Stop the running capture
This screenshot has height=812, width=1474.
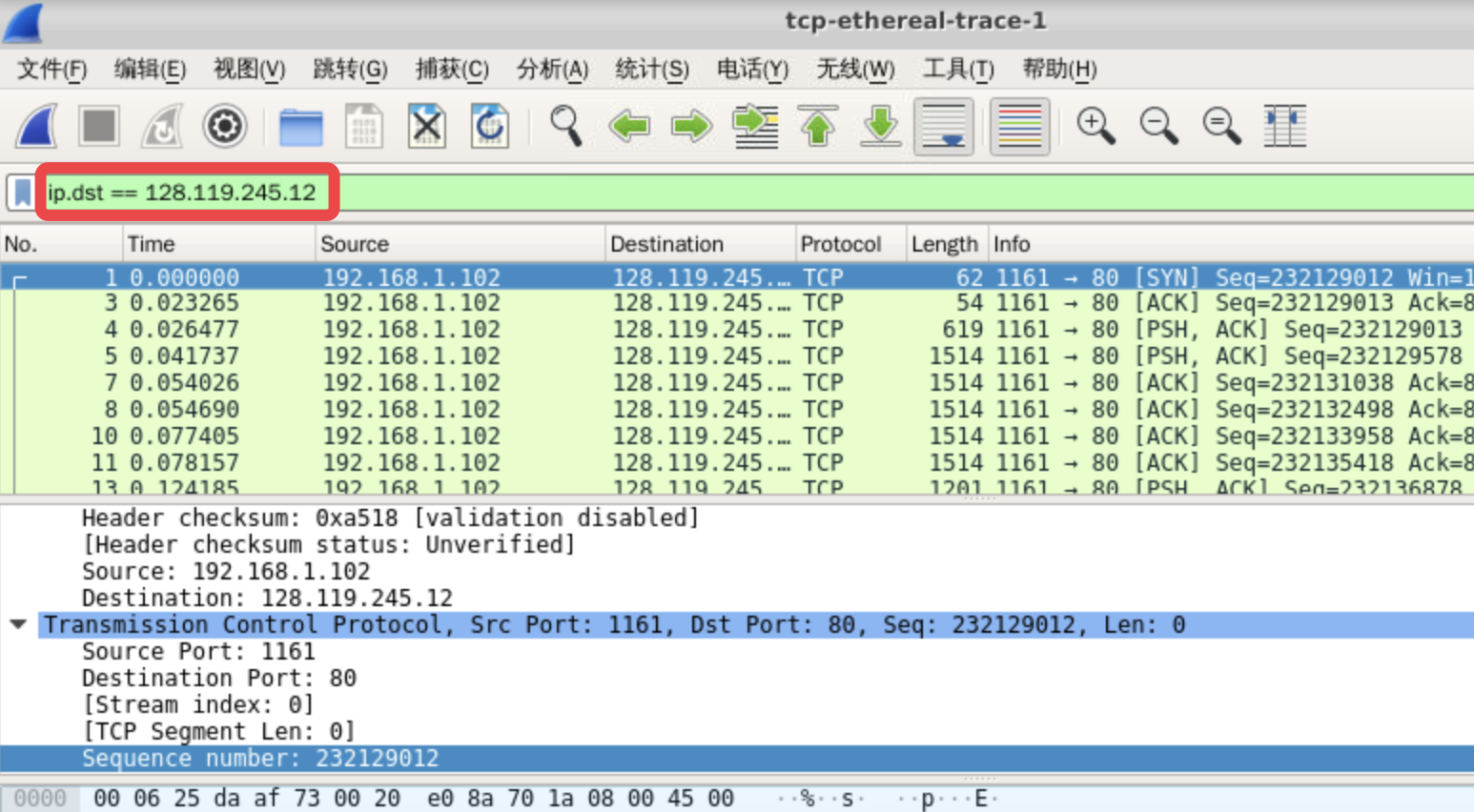[x=99, y=126]
